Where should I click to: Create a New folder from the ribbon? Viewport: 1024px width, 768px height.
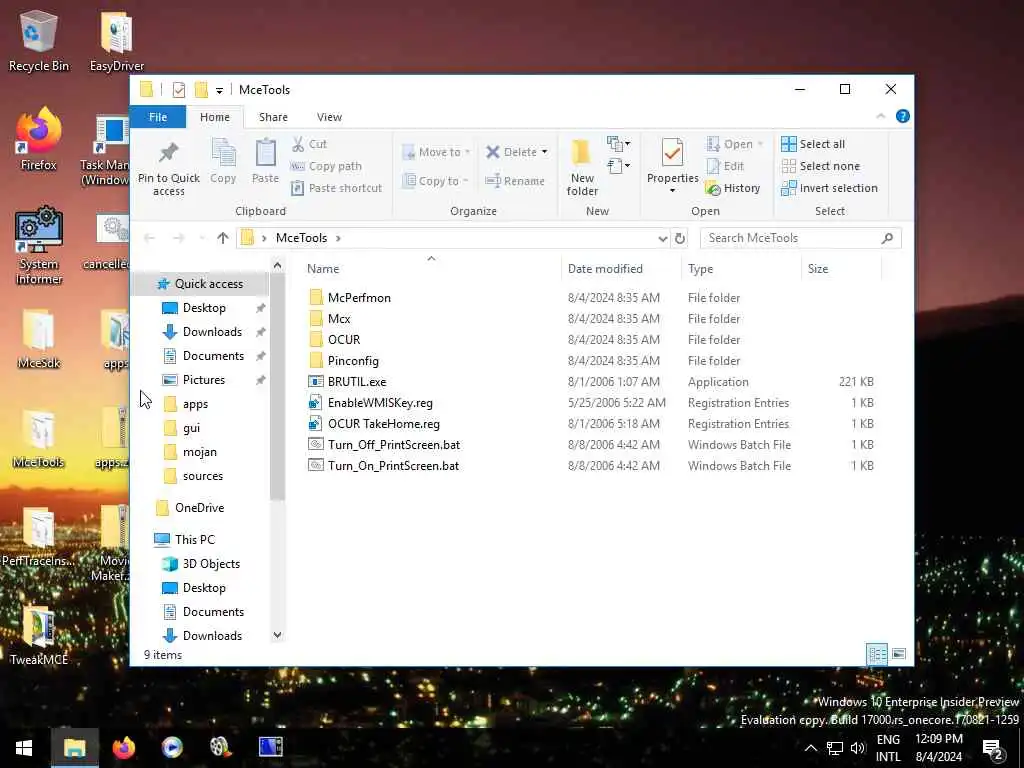point(582,167)
